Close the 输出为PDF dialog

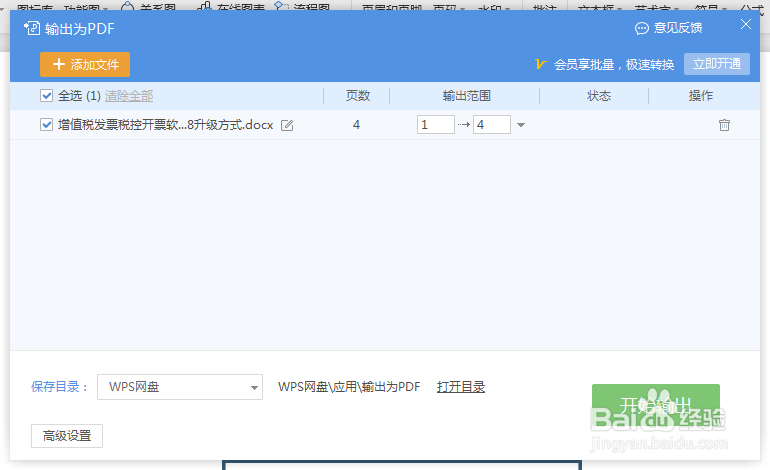tap(745, 24)
